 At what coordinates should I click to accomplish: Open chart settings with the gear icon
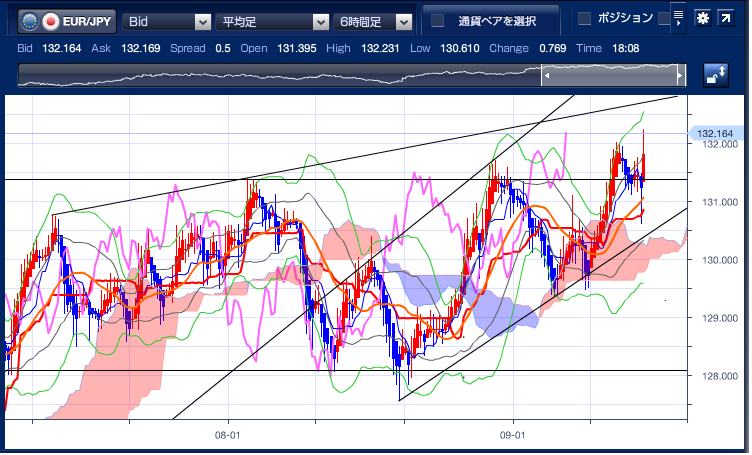703,19
